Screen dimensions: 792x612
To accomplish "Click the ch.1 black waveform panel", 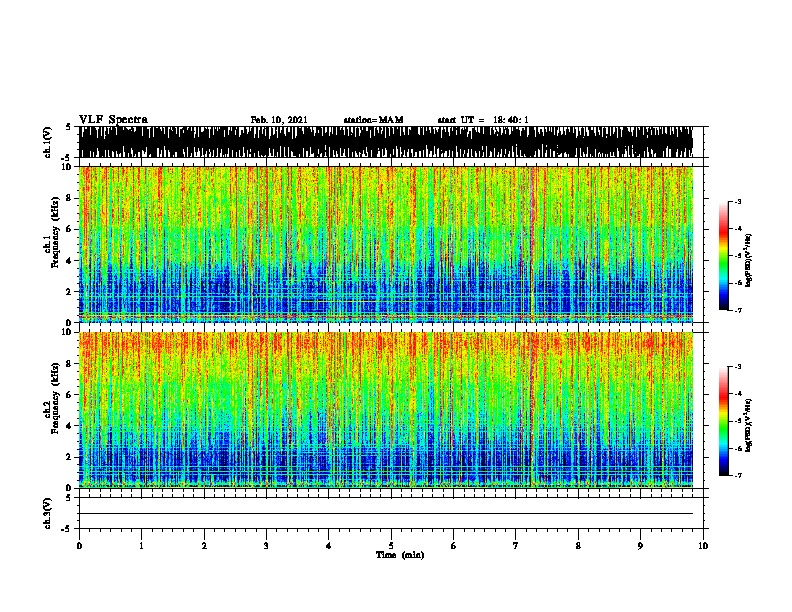I will pos(385,142).
